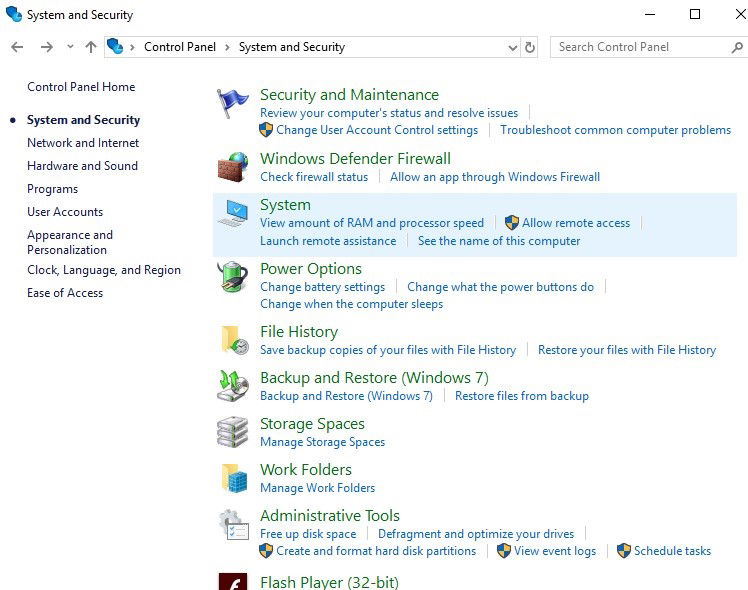Expand the chevron before Control Panel breadcrumb
The height and width of the screenshot is (590, 748).
132,47
